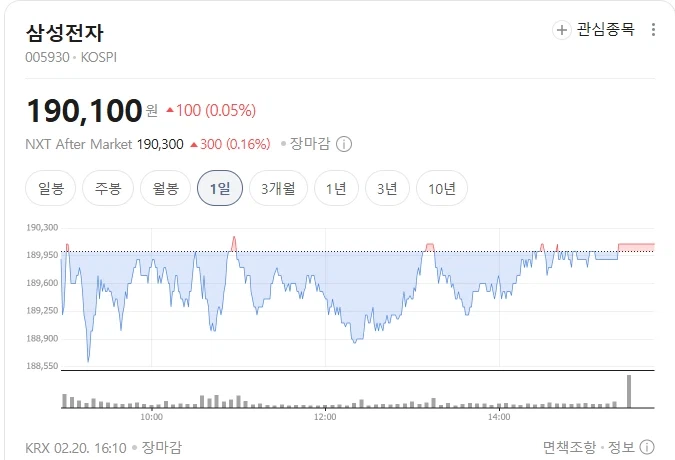Viewport: 675px width, 460px height.
Task: Select the 일봉 daily candle tab
Action: point(51,188)
